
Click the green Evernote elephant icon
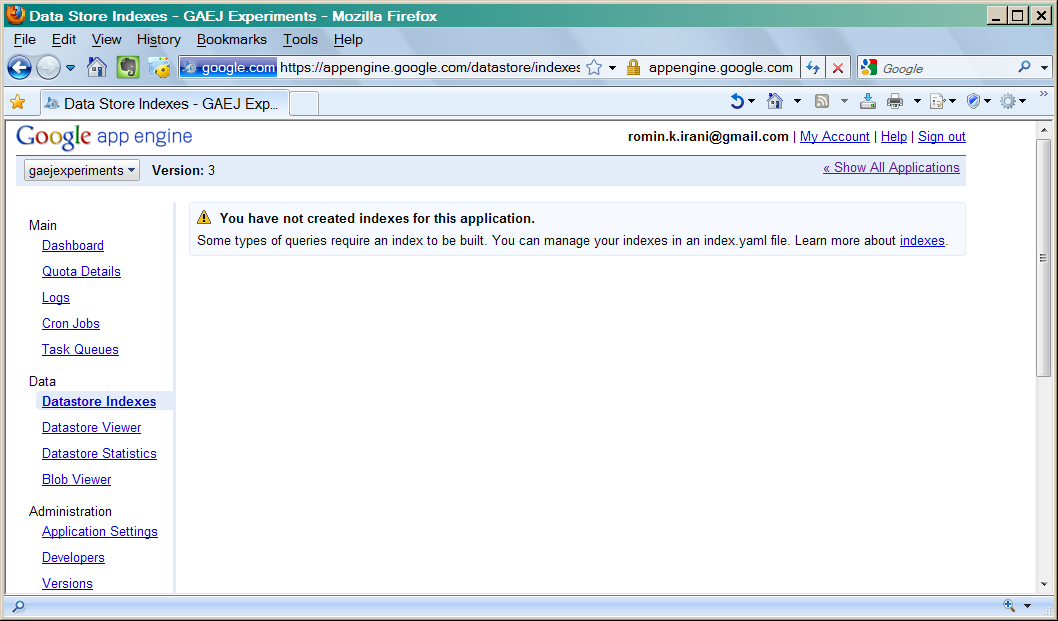point(128,68)
